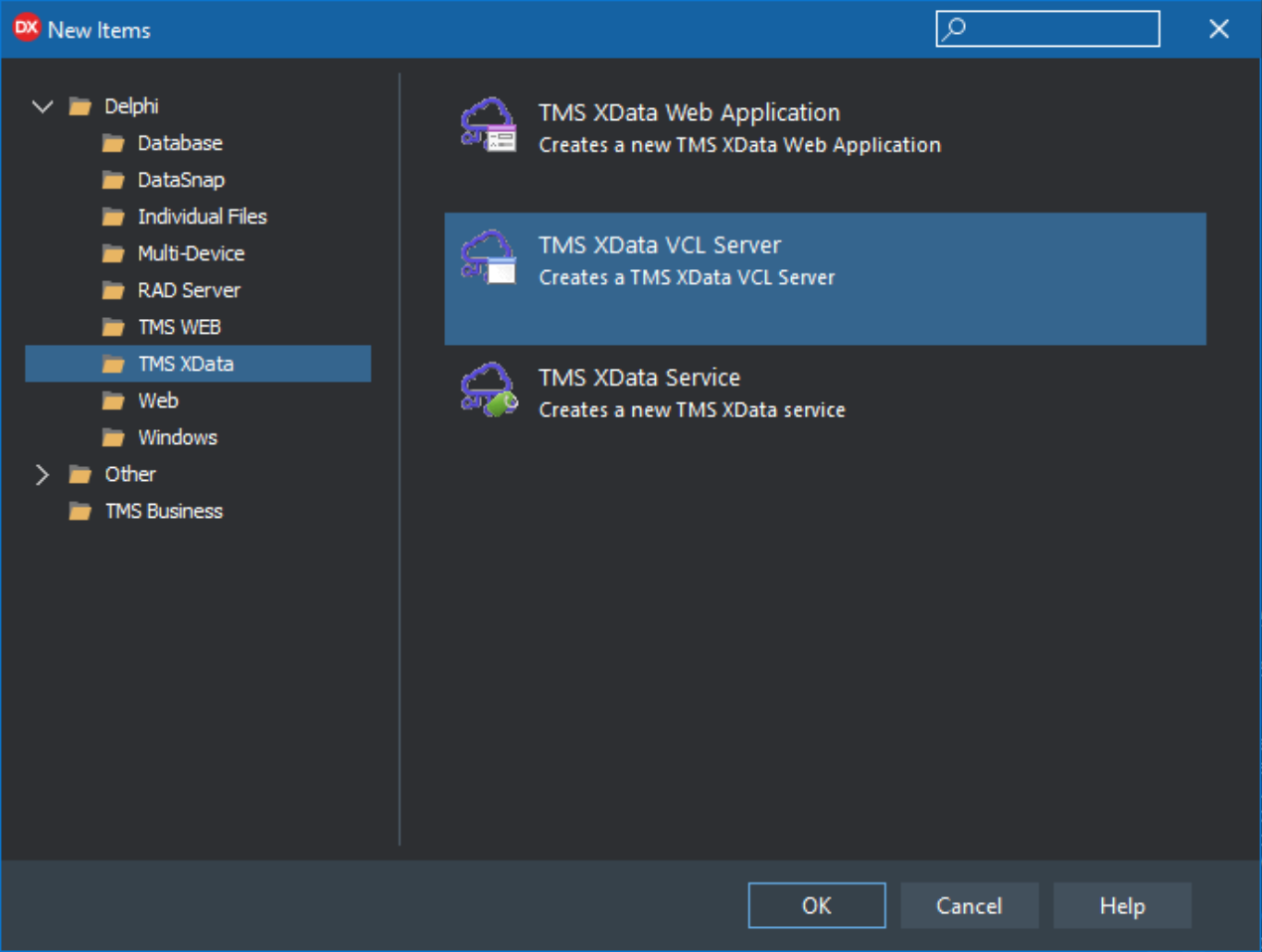Select Individual Files category label
The image size is (1262, 952).
202,217
